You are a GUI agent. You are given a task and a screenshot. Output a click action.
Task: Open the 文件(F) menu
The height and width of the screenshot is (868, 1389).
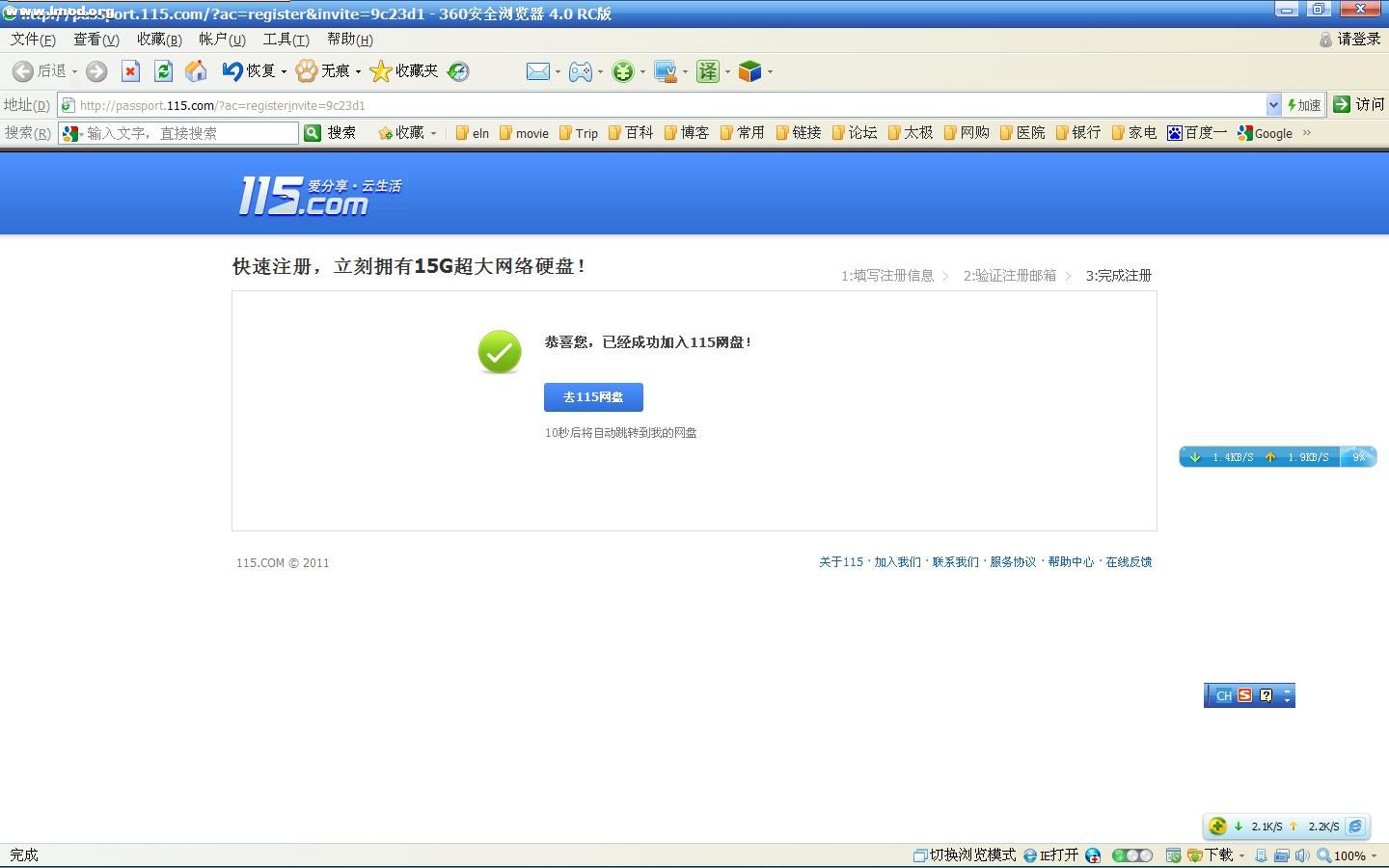click(33, 40)
